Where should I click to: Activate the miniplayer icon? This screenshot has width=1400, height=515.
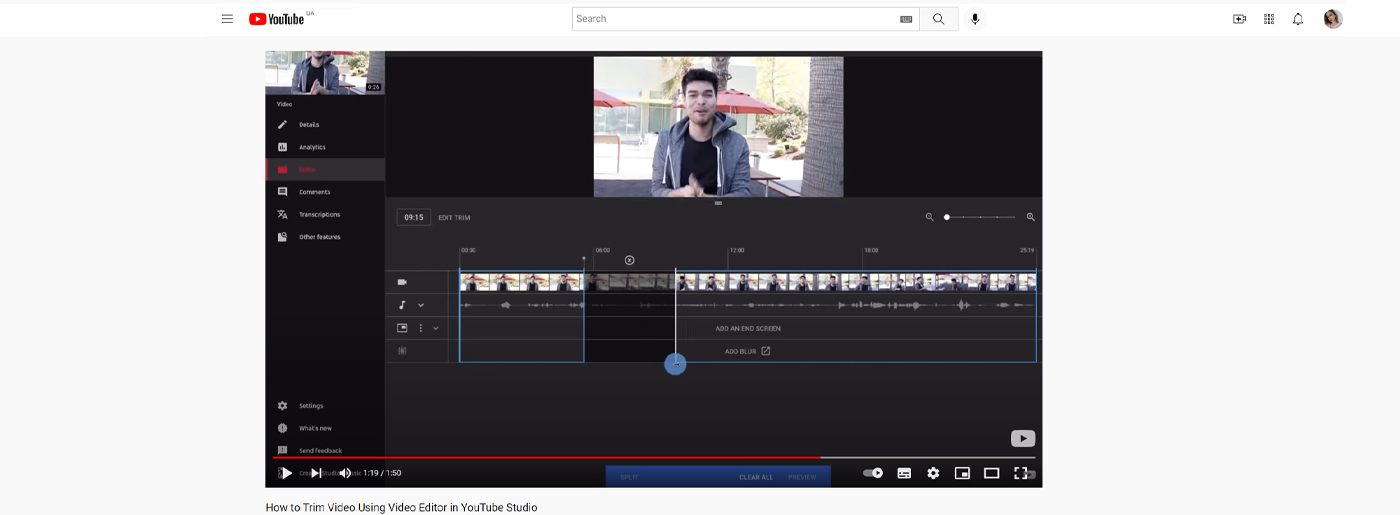pos(962,473)
